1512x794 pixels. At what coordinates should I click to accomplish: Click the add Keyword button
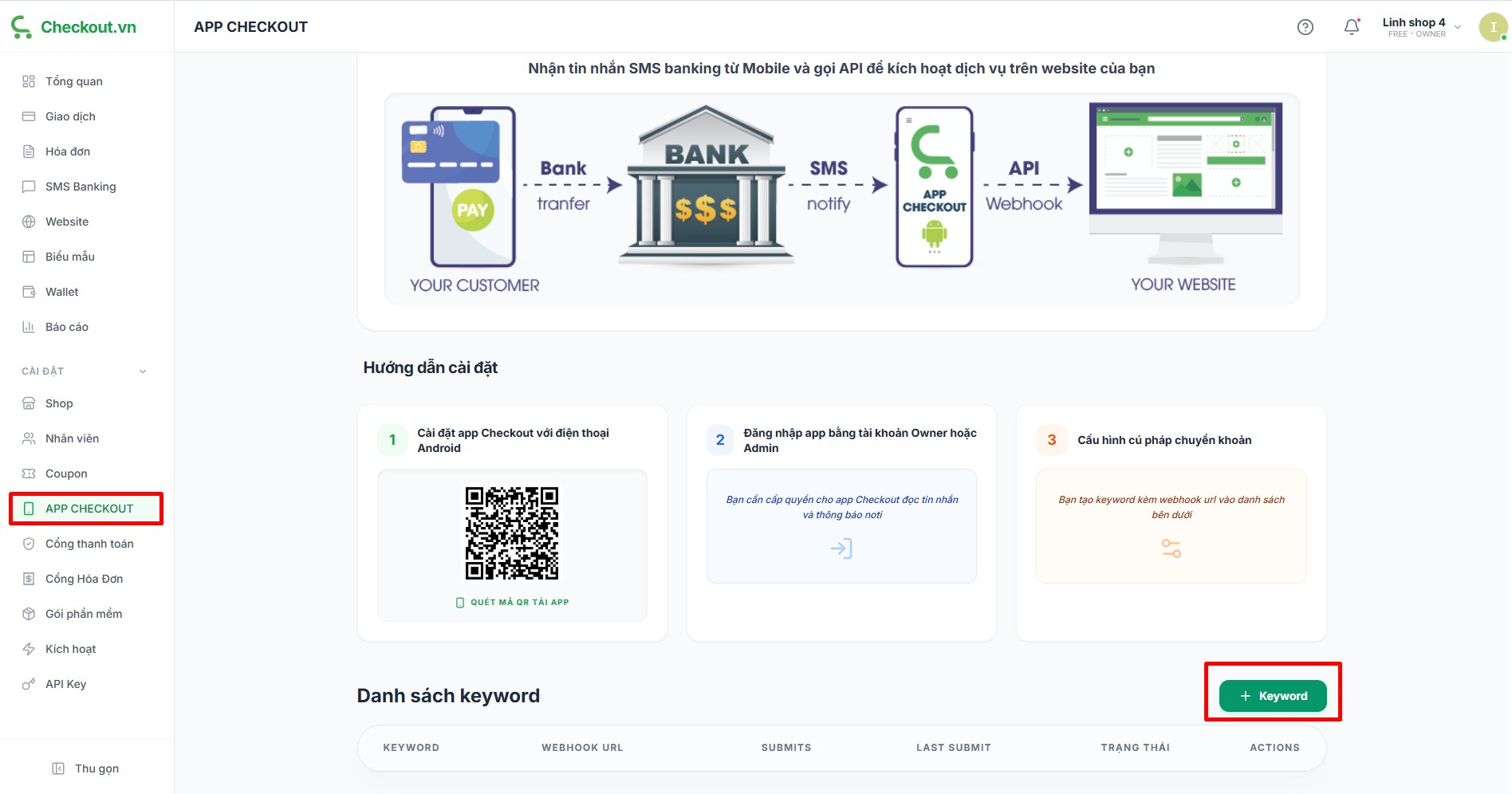point(1273,696)
